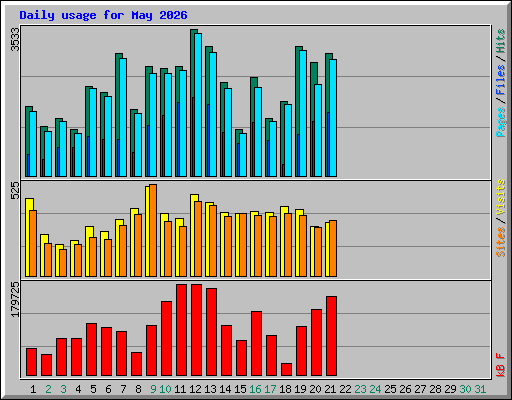
Task: Click the 3533 hits axis value
Action: 15,39
